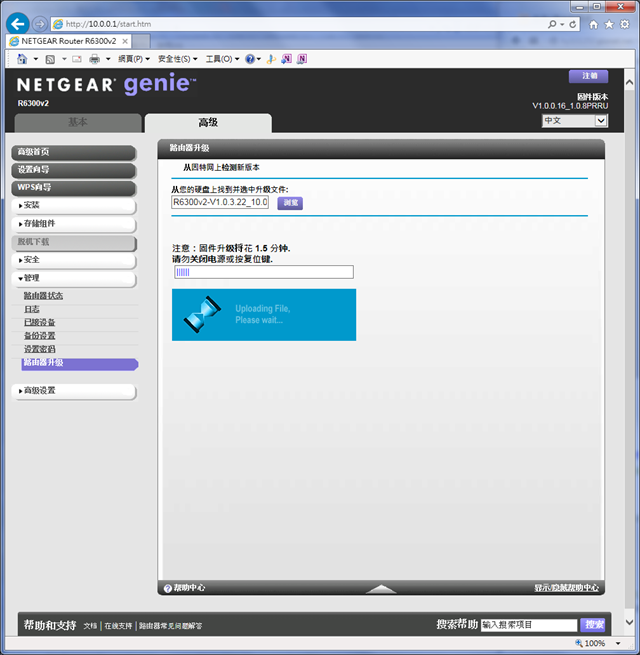Click the 帮助中心 label
This screenshot has height=655, width=640.
[x=189, y=588]
